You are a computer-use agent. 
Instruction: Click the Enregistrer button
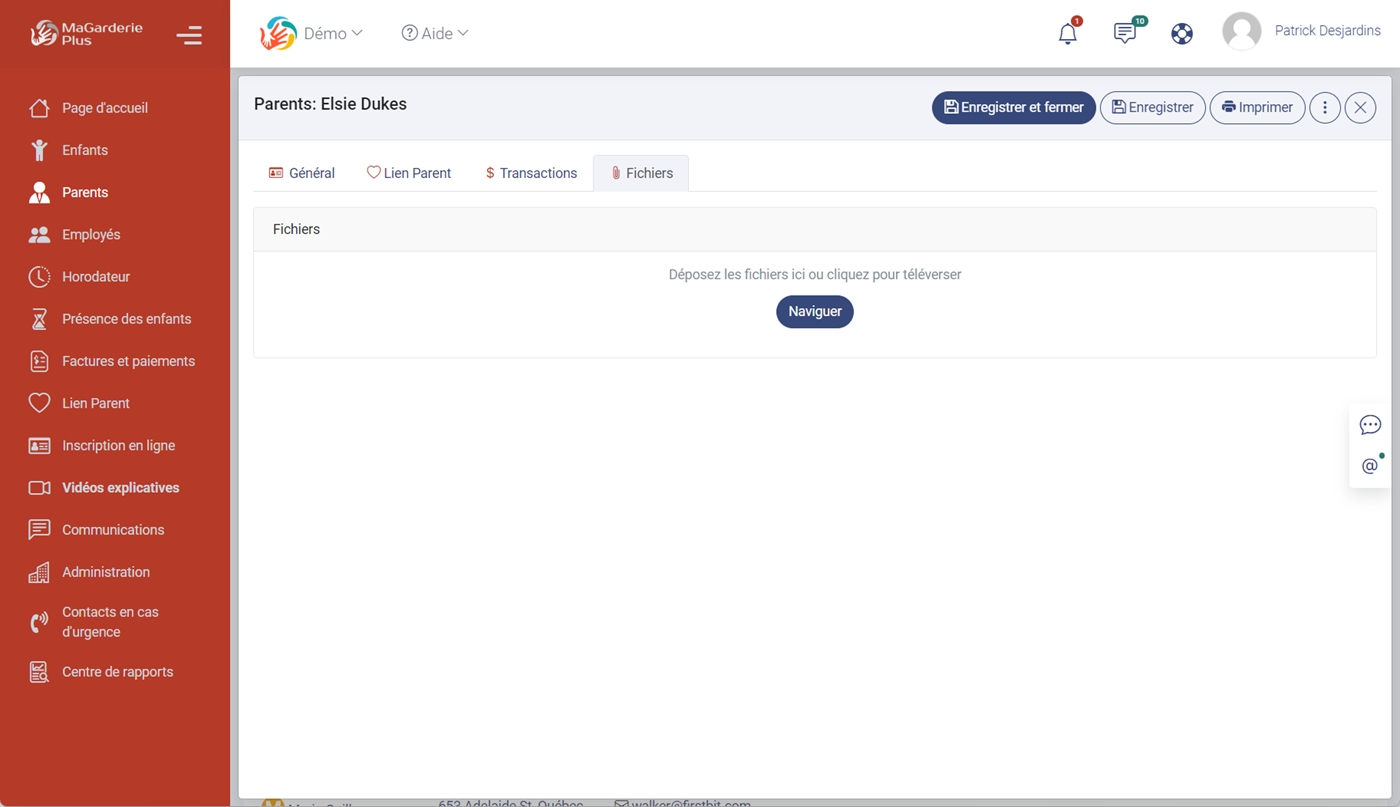1153,108
